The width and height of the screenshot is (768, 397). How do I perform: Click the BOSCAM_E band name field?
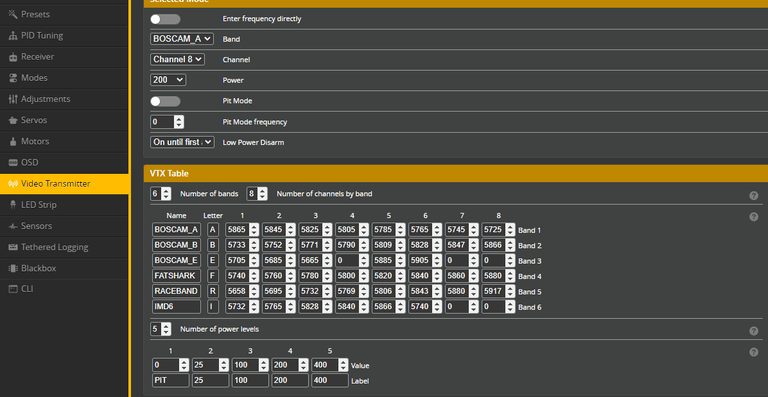tap(176, 260)
